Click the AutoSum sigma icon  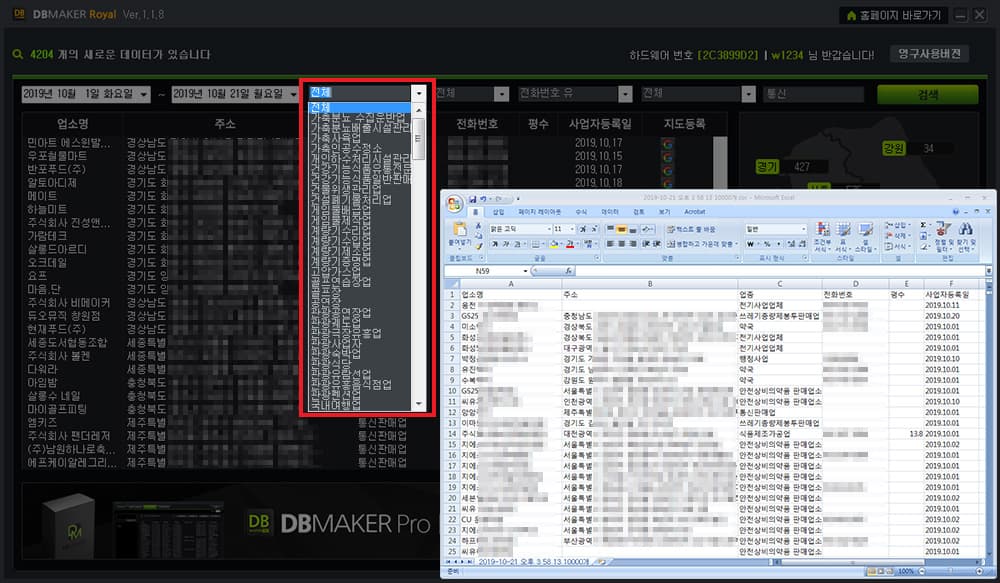[923, 225]
